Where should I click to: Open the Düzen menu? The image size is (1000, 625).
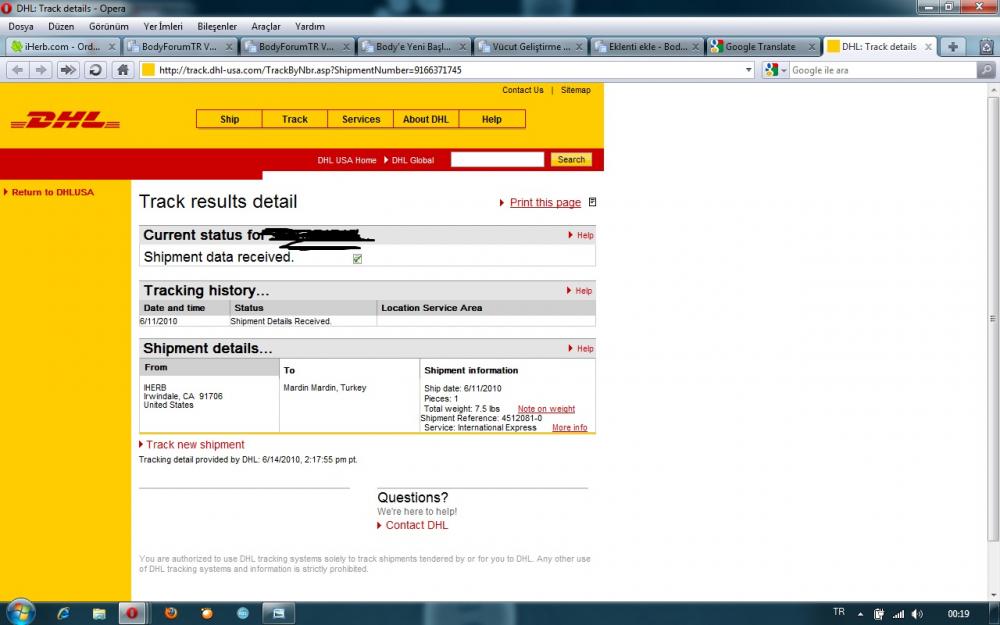(x=61, y=27)
